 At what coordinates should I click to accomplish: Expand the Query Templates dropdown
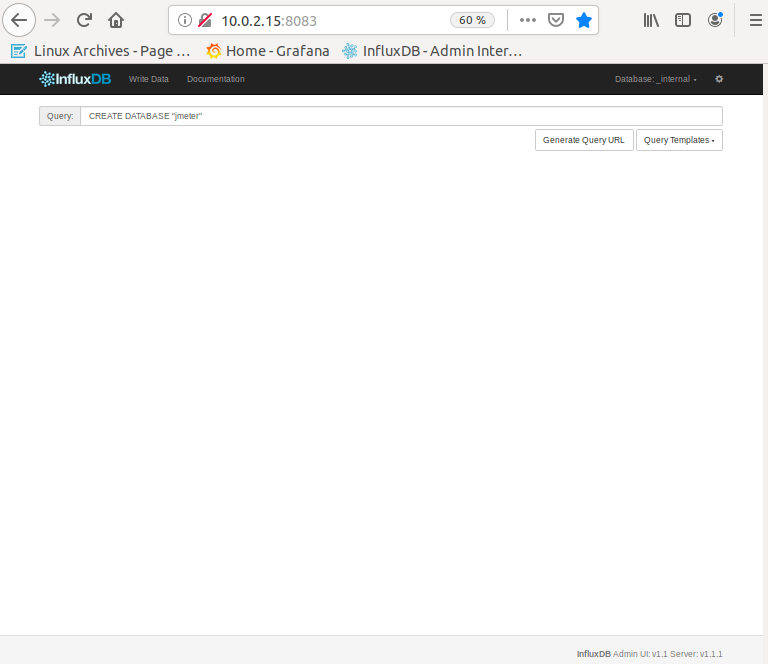pyautogui.click(x=679, y=140)
